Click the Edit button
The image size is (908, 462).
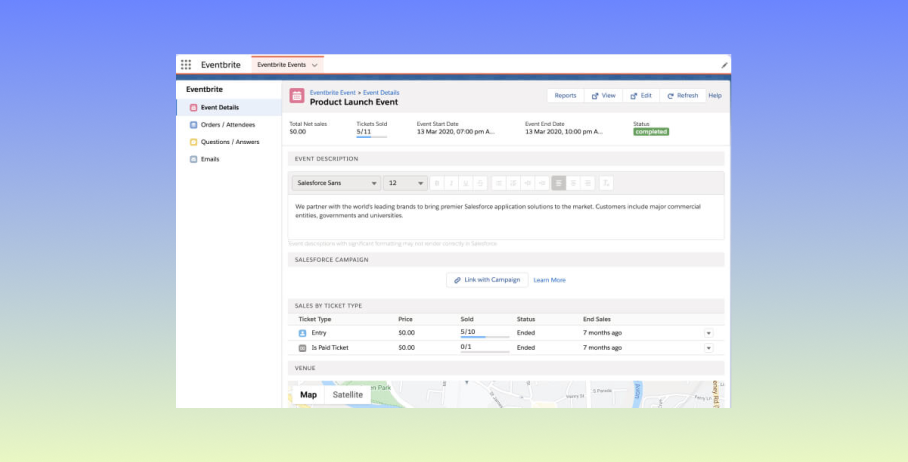click(x=641, y=96)
